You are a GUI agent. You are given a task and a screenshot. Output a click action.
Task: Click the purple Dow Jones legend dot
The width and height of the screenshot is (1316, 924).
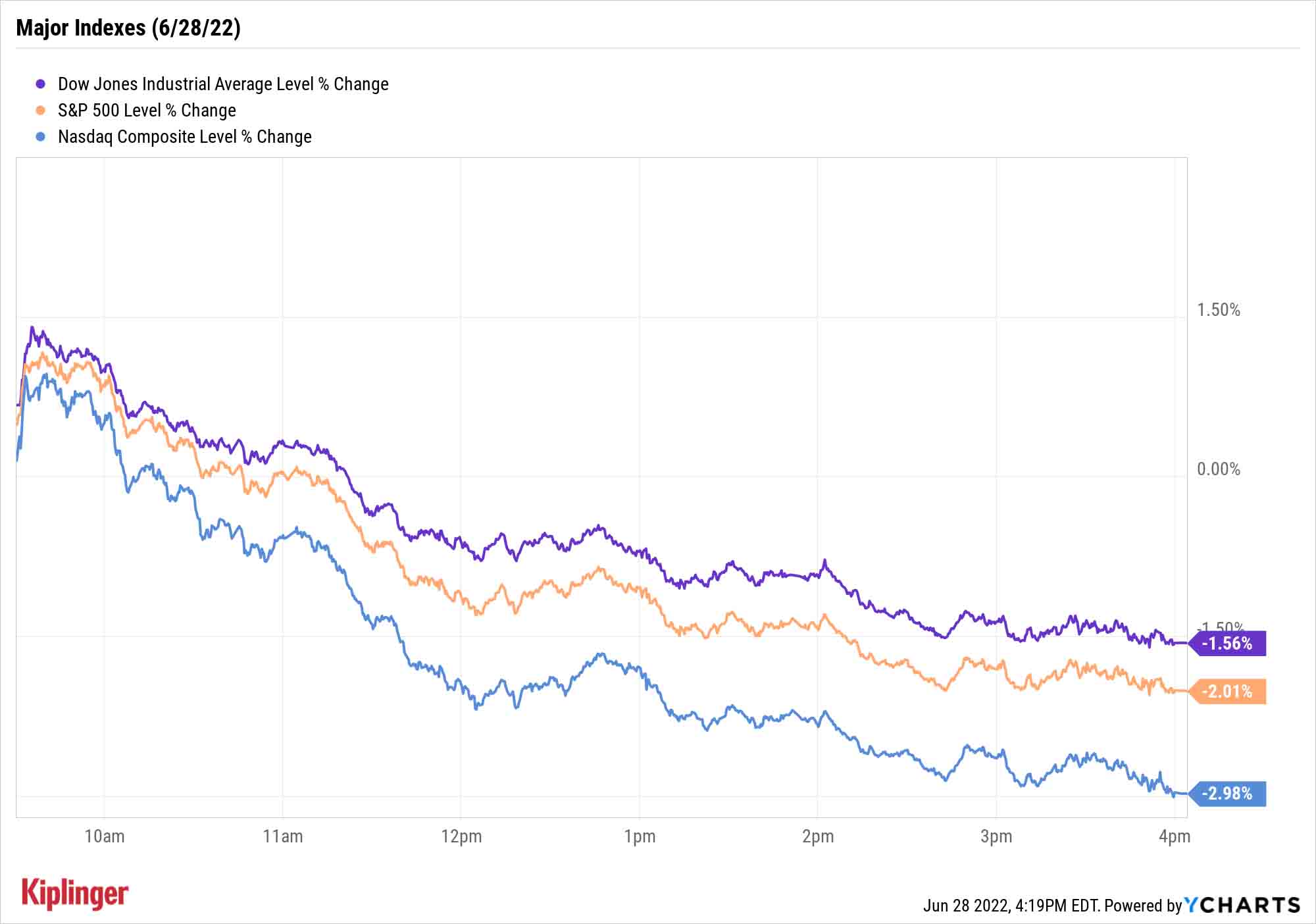(41, 84)
